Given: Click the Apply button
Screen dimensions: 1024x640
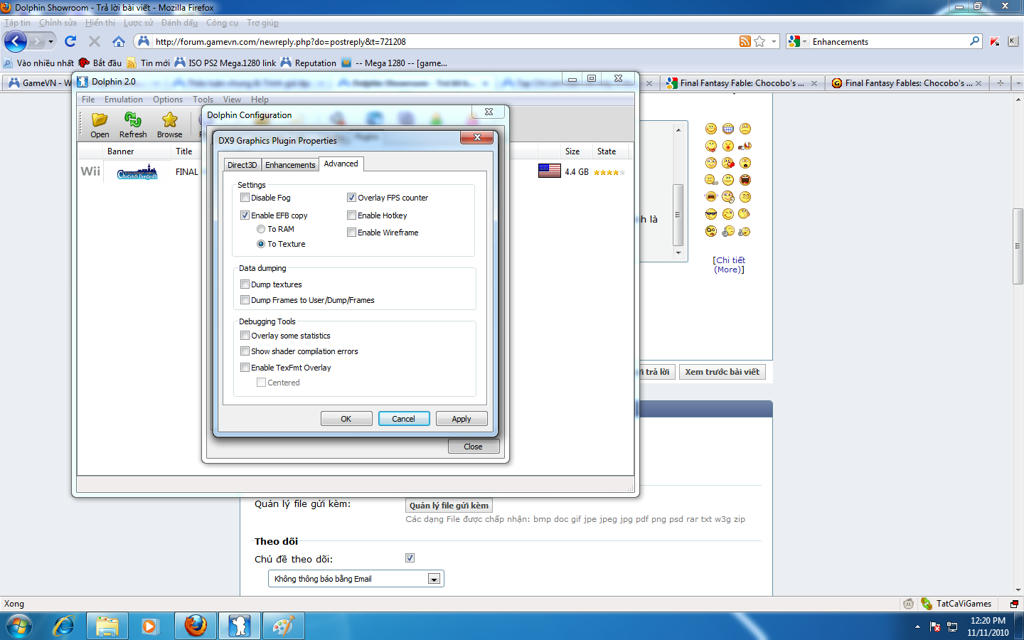Looking at the screenshot, I should tap(461, 419).
